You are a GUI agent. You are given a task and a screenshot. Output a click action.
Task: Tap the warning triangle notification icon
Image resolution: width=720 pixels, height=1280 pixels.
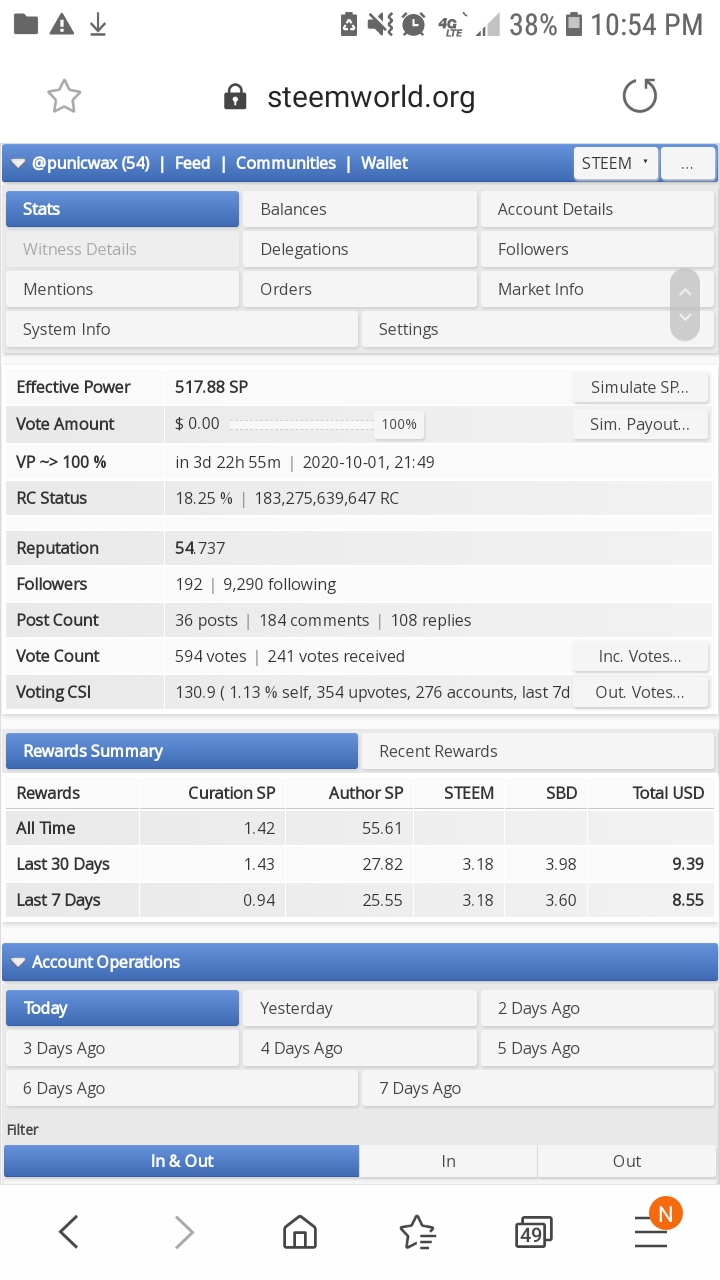pos(62,24)
